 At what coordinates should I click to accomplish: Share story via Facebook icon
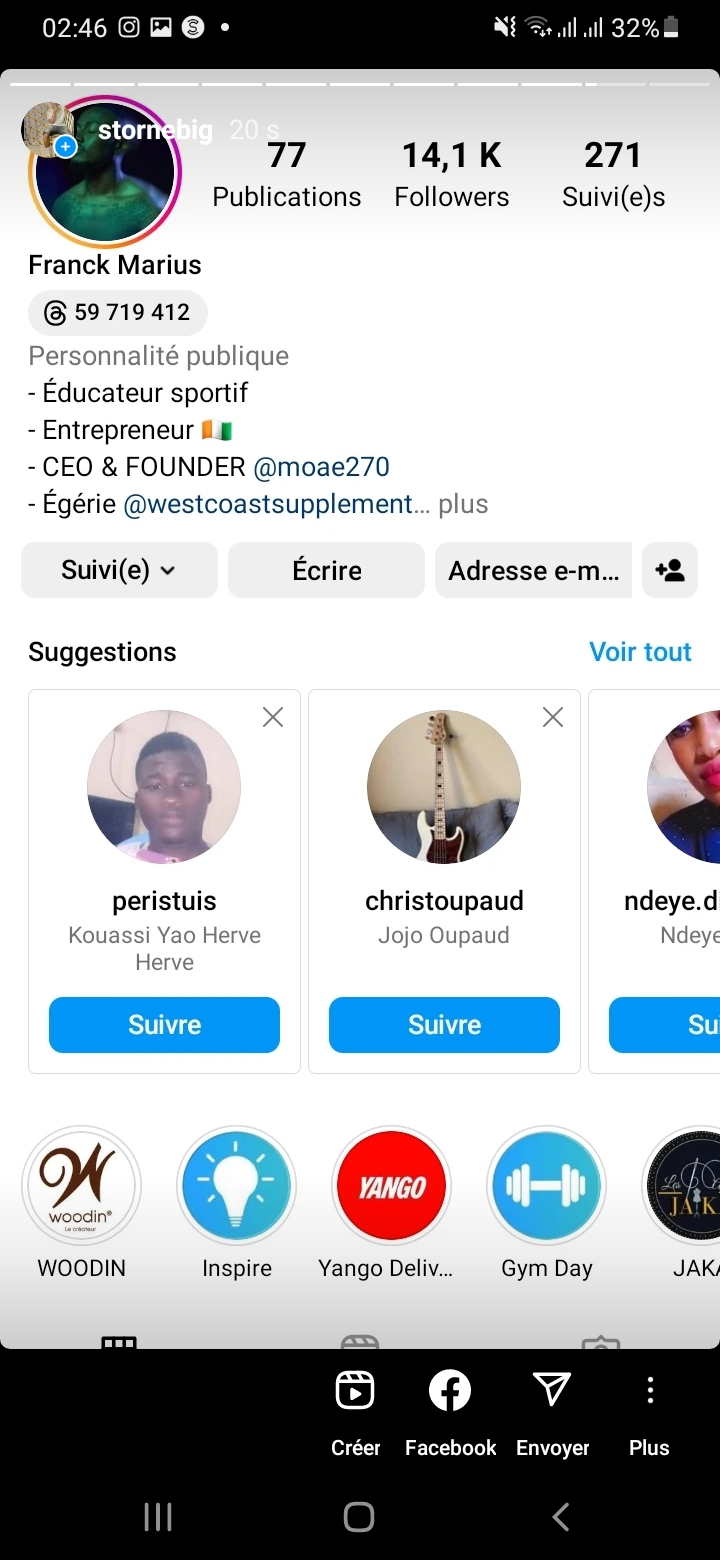click(x=450, y=1391)
